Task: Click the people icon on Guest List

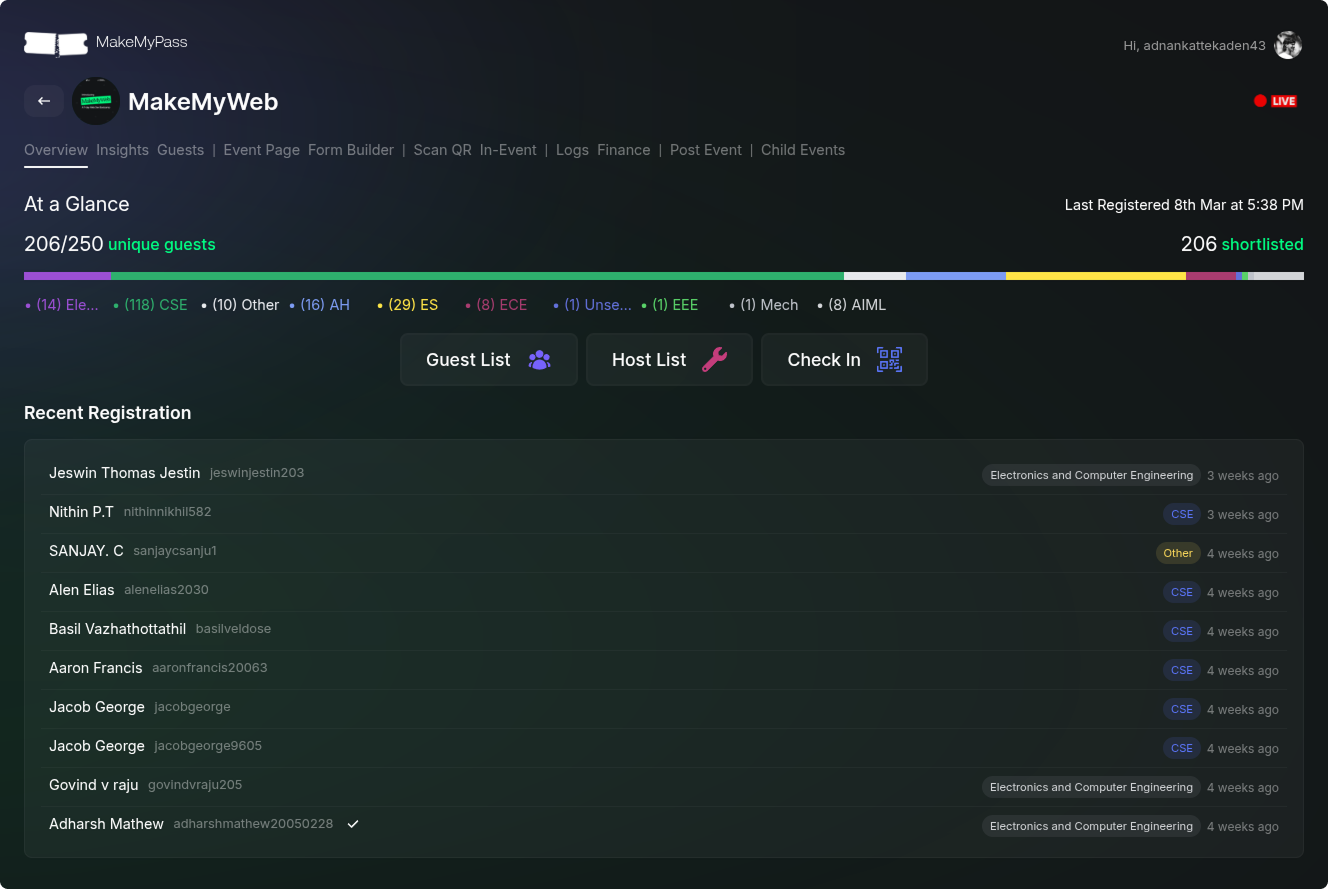Action: pos(539,360)
